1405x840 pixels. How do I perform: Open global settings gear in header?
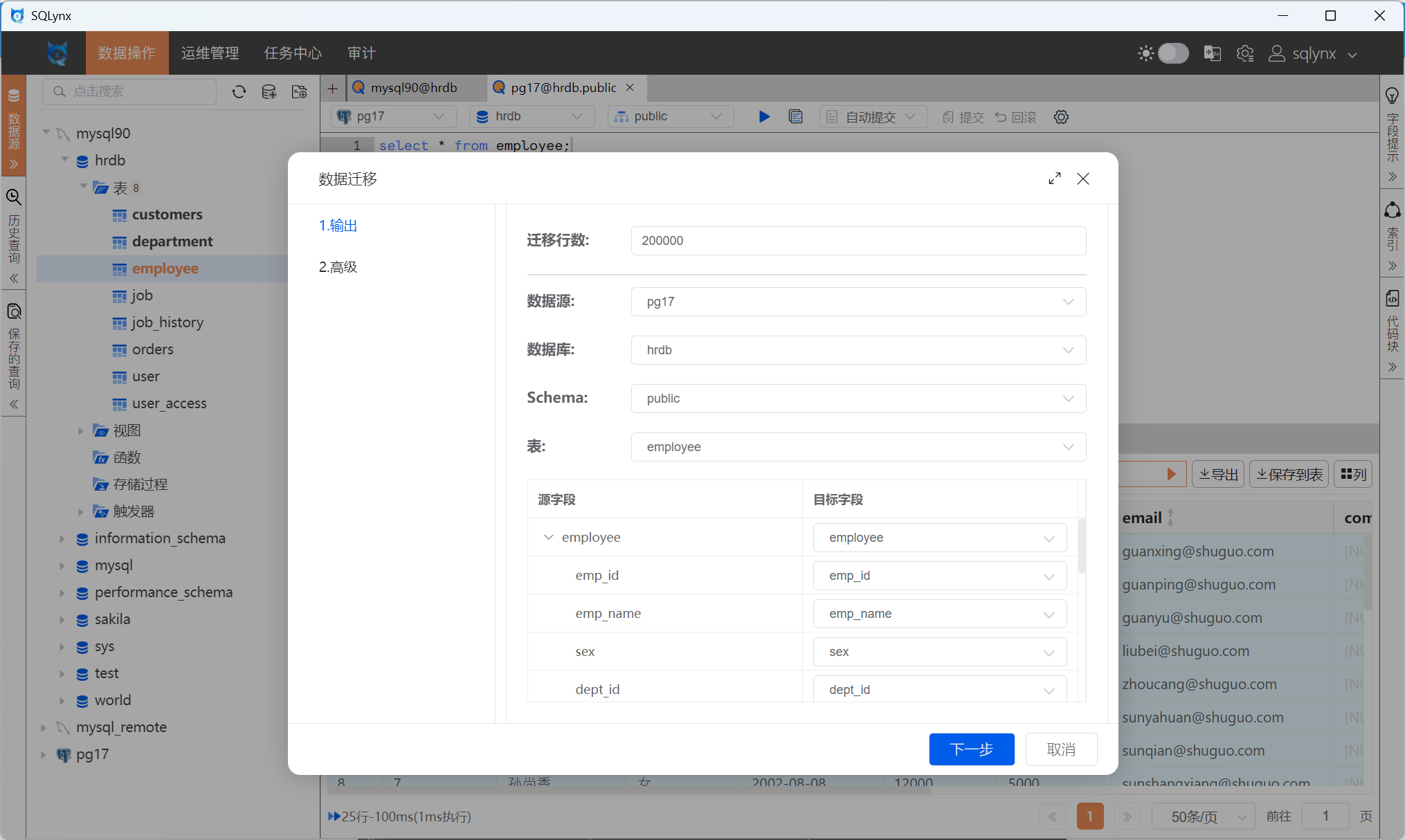pos(1245,53)
